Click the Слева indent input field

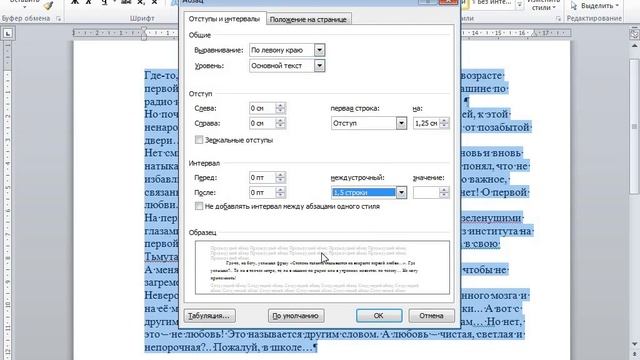click(263, 109)
